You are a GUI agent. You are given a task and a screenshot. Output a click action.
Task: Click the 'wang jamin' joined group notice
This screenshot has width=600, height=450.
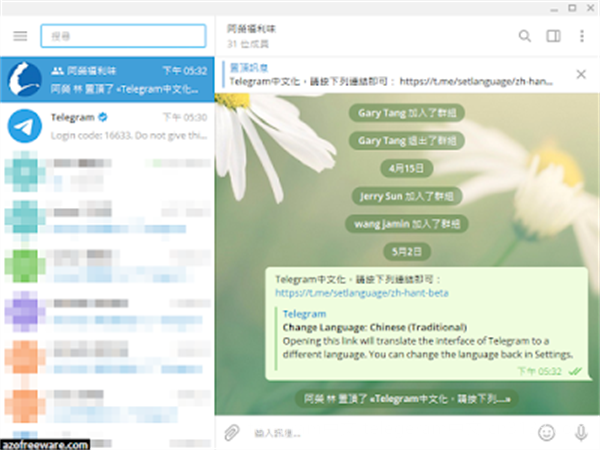tap(407, 224)
